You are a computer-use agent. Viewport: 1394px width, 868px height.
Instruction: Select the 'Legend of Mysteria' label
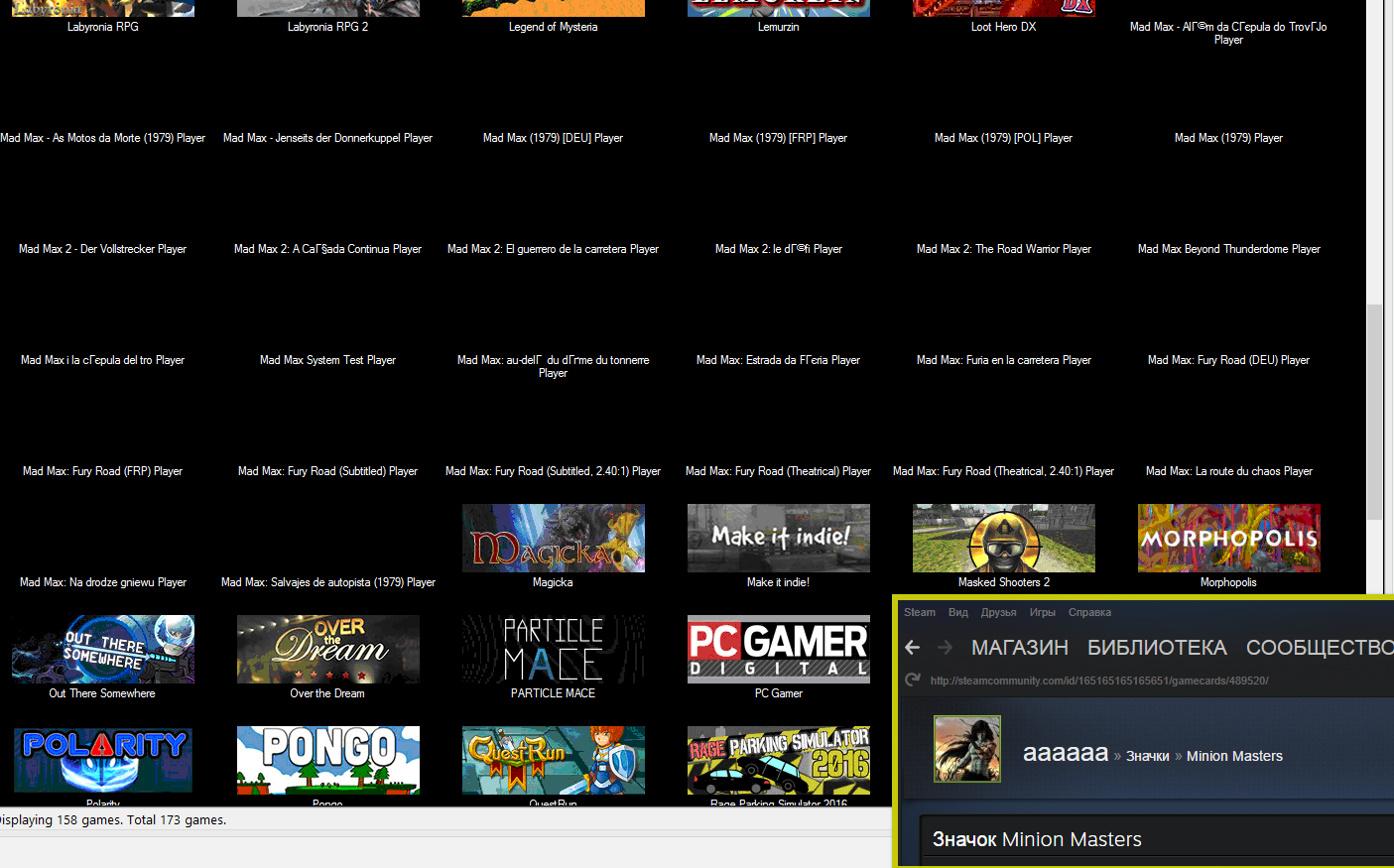coord(553,27)
